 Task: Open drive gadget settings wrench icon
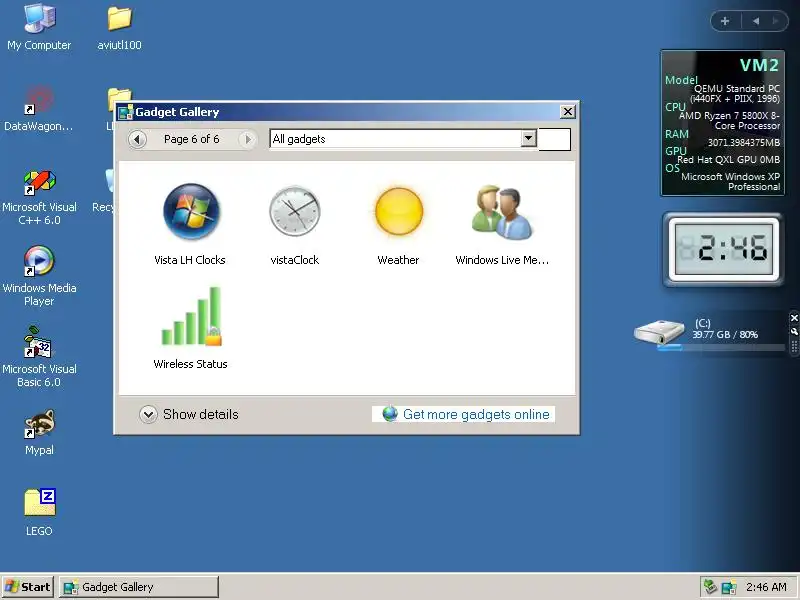pos(794,331)
